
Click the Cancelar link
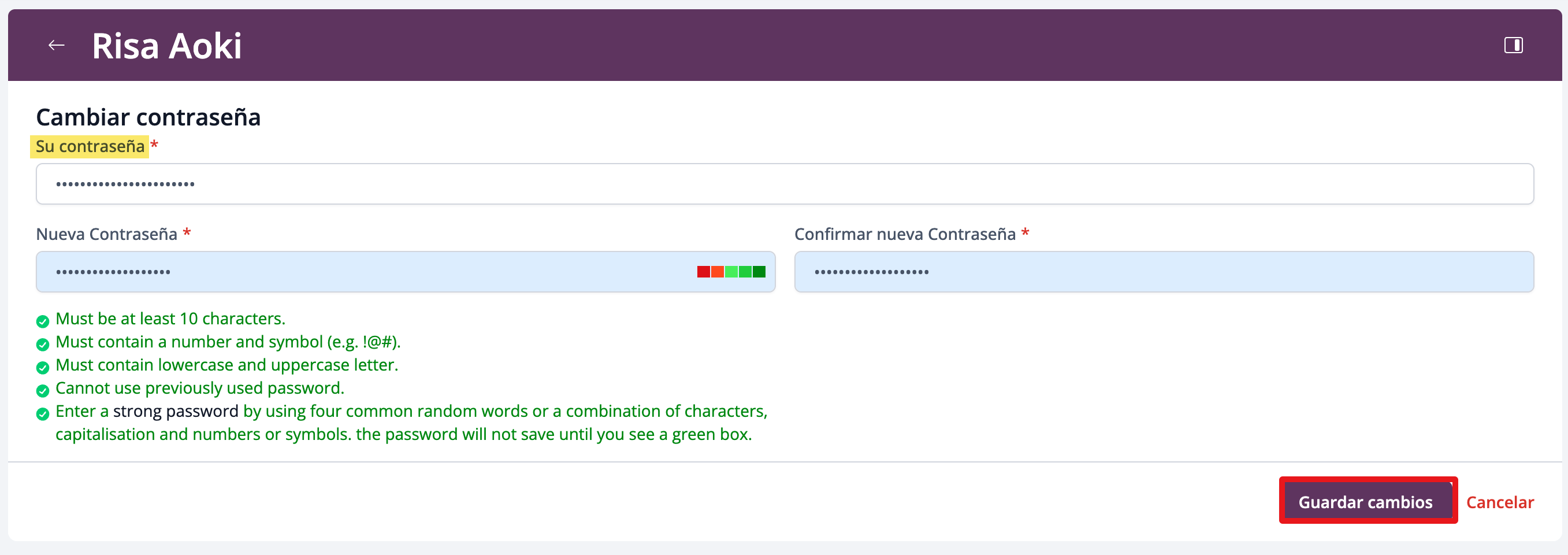tap(1499, 502)
